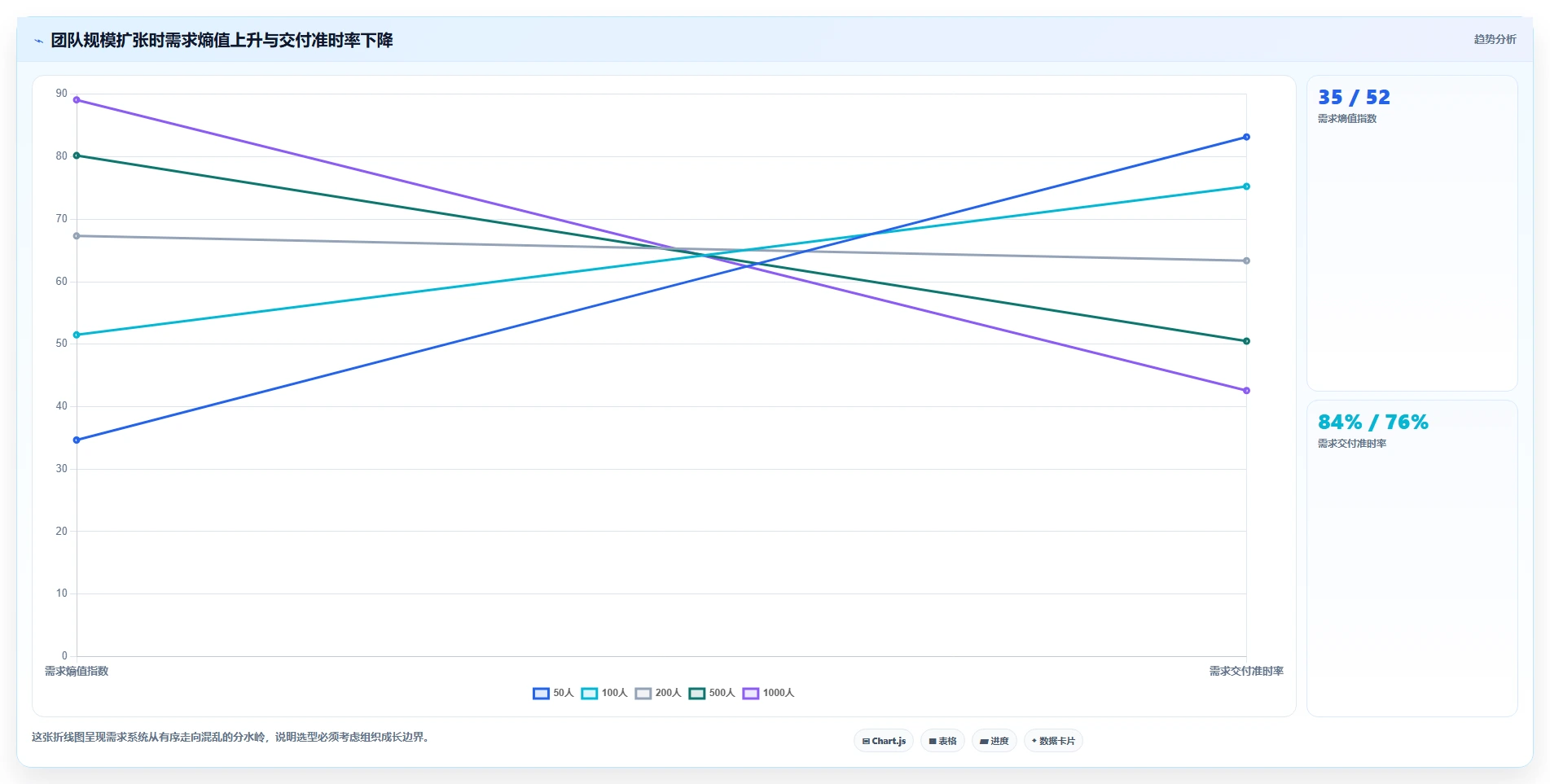Viewport: 1550px width, 784px height.
Task: Click the 进度 tag chip
Action: click(994, 741)
